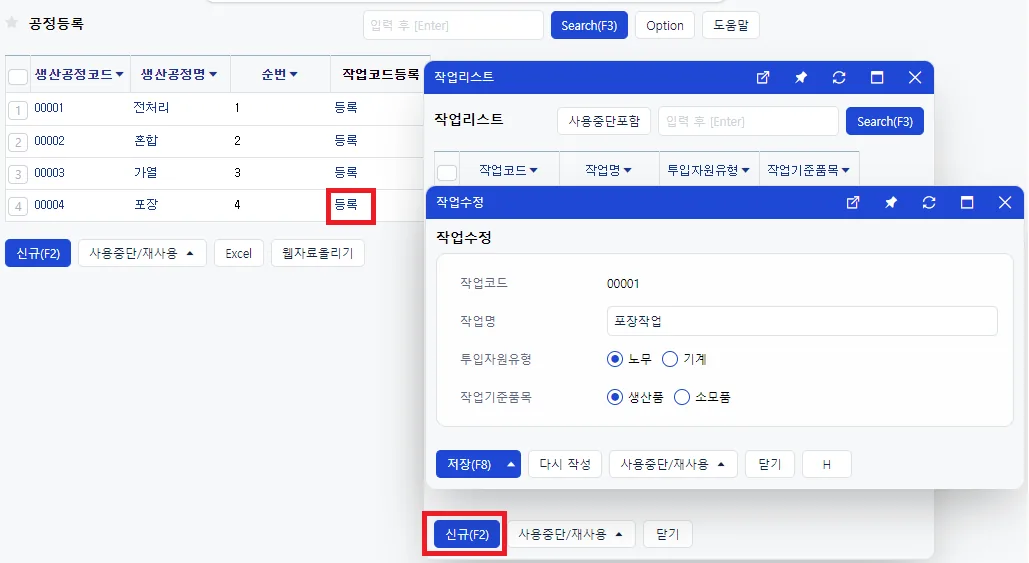Open 작업리스트 window in new popup

point(763,77)
